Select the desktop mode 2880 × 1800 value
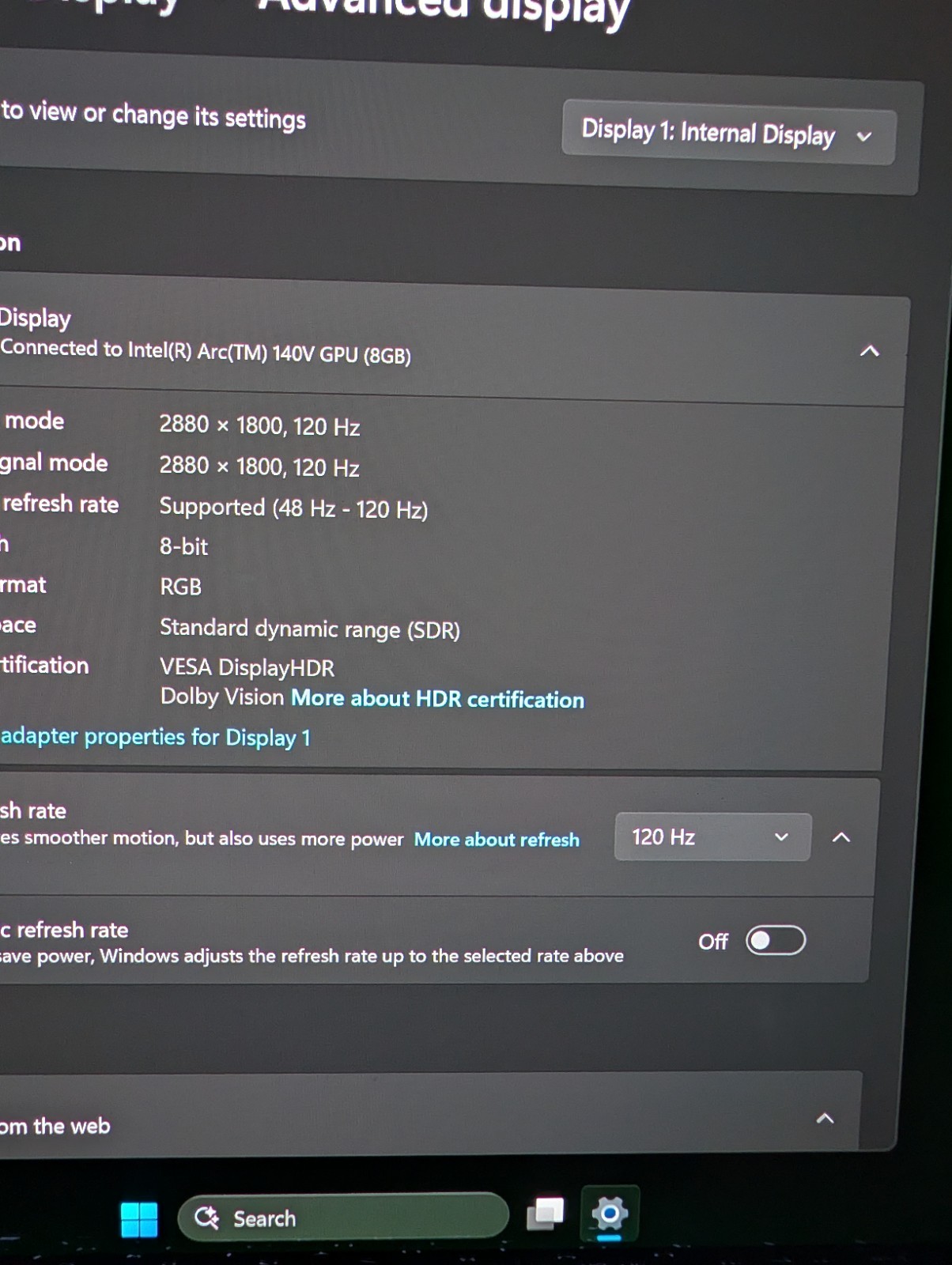Screen dimensions: 952x1265 click(x=259, y=425)
